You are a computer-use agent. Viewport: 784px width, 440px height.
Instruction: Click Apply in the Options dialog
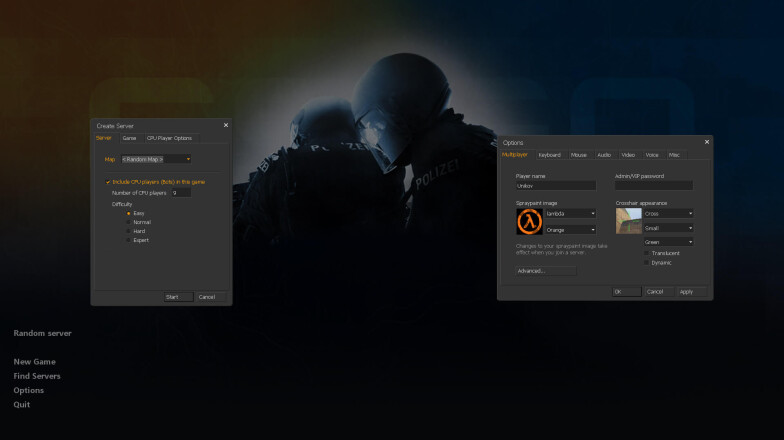pos(691,292)
